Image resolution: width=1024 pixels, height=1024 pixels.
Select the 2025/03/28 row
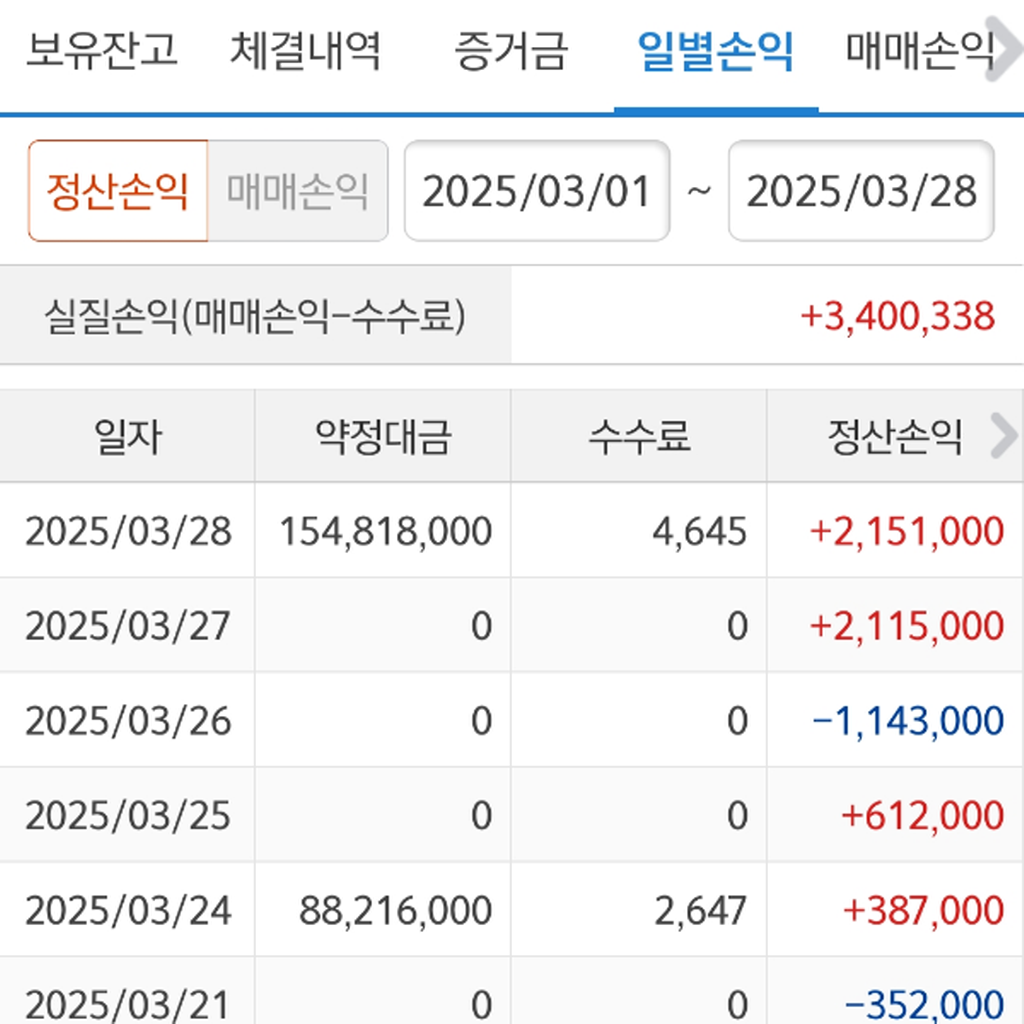tap(128, 531)
